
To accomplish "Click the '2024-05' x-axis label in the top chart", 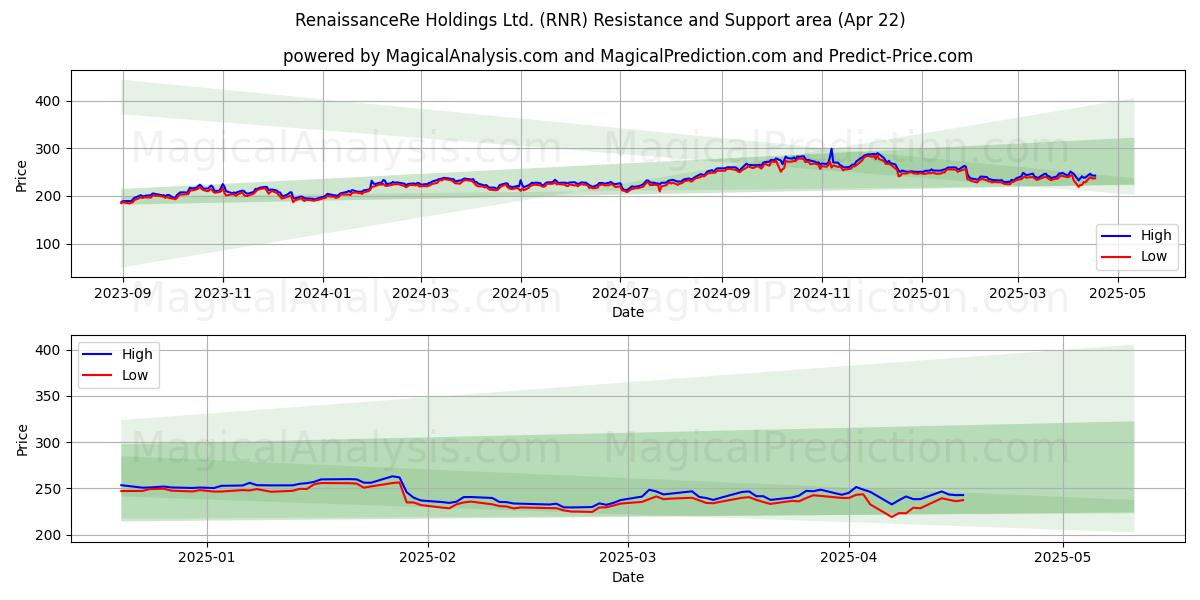I will [x=520, y=294].
